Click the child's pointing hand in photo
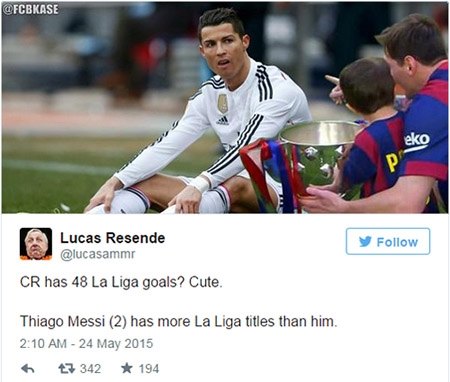Screen dimensions: 450x382 (334, 89)
